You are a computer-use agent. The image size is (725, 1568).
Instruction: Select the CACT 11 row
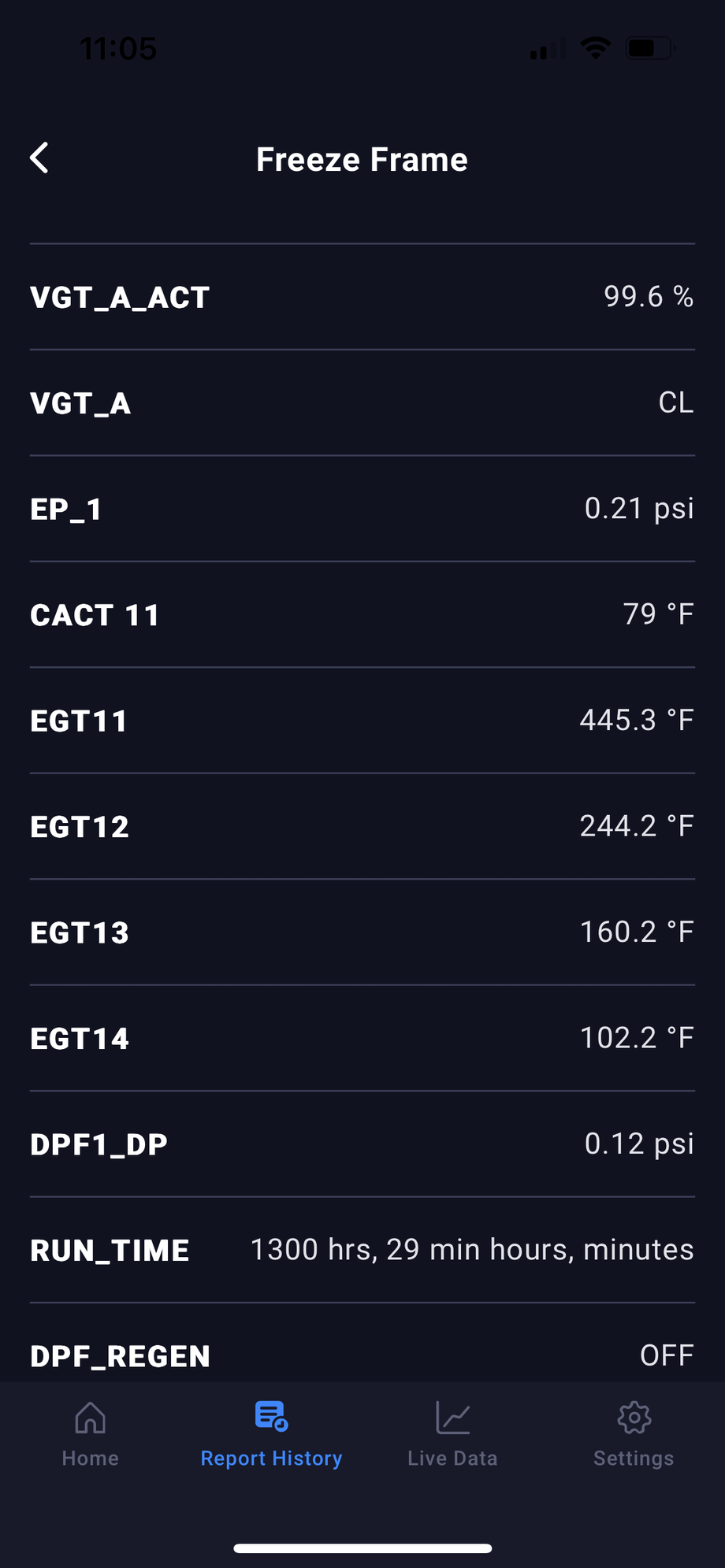coord(362,614)
